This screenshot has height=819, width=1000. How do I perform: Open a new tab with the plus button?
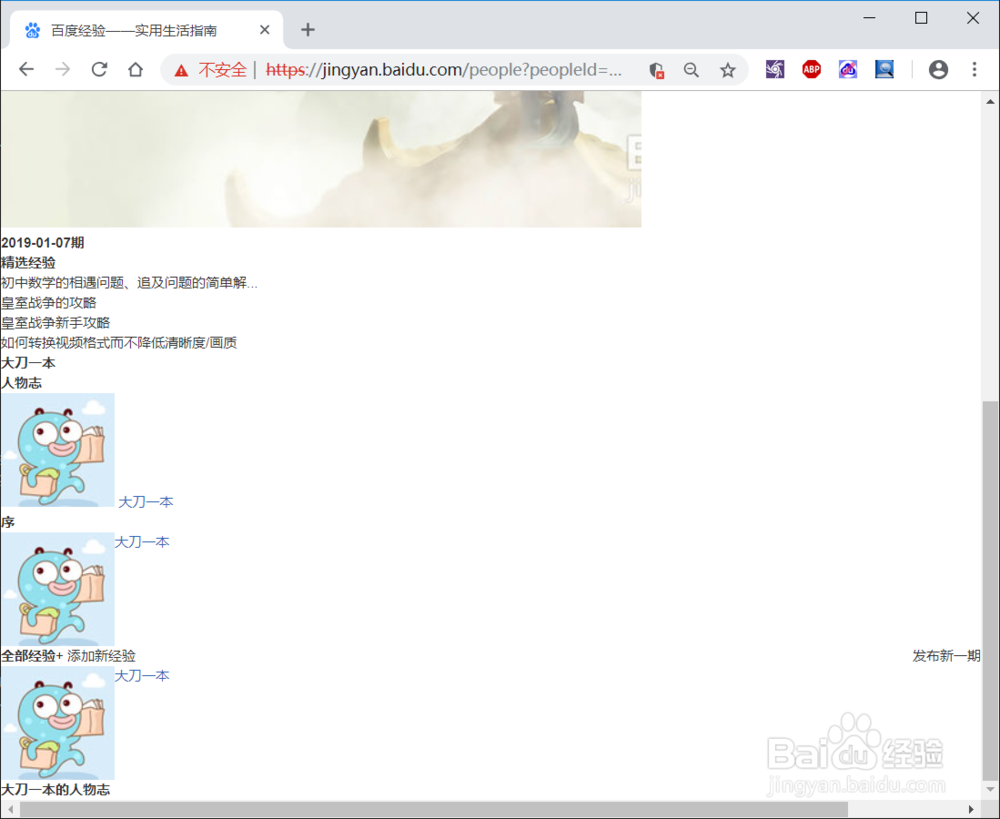[x=307, y=30]
